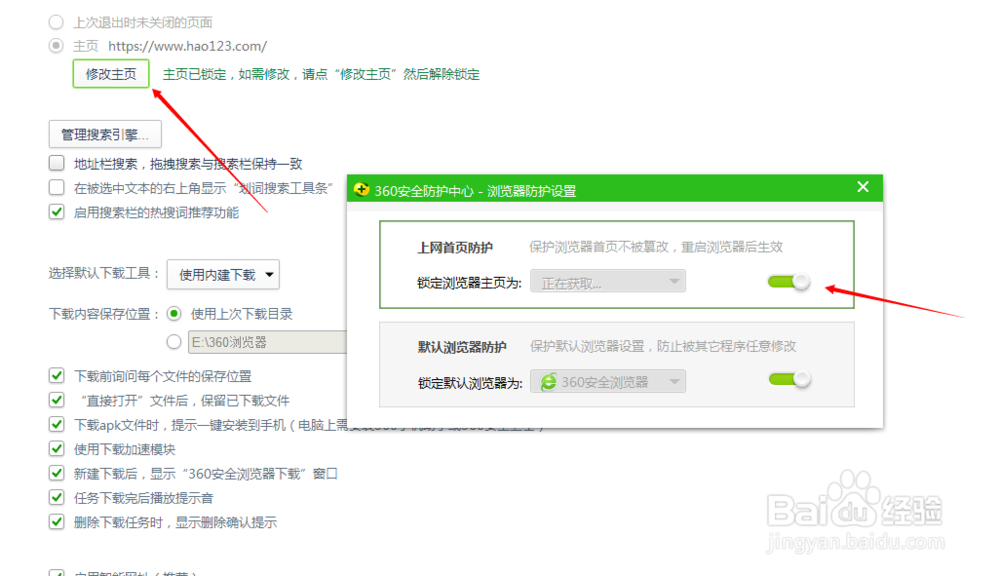Toggle 下载apk文件时 install prompt checkbox
The image size is (1000, 576).
click(57, 424)
